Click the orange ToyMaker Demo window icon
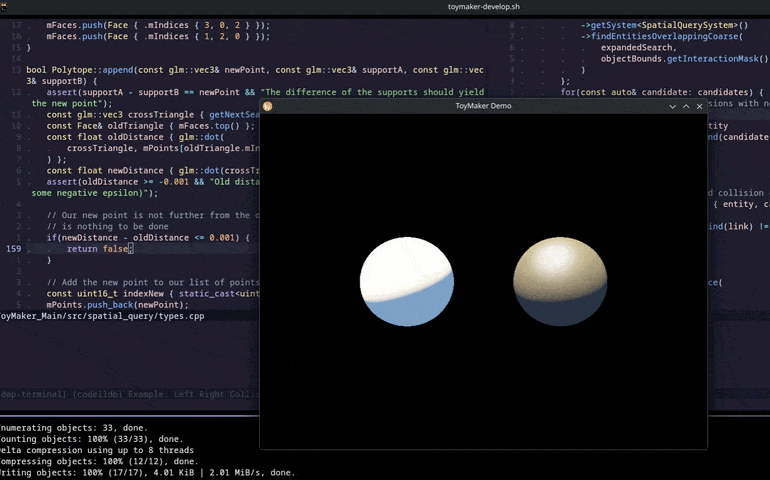The height and width of the screenshot is (480, 770). (268, 106)
